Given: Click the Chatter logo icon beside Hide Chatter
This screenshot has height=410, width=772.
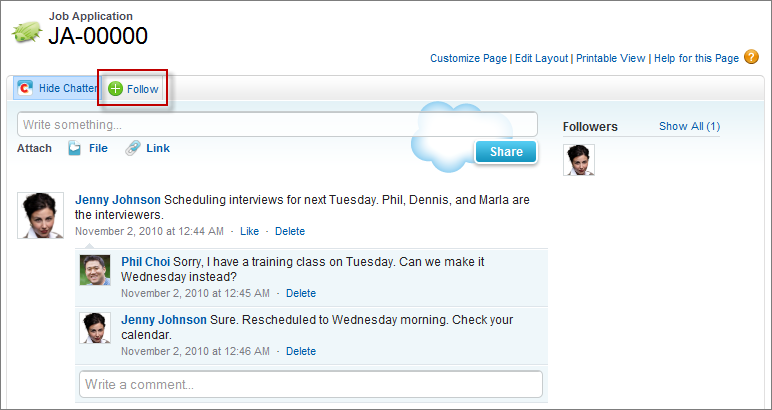Looking at the screenshot, I should [x=25, y=88].
